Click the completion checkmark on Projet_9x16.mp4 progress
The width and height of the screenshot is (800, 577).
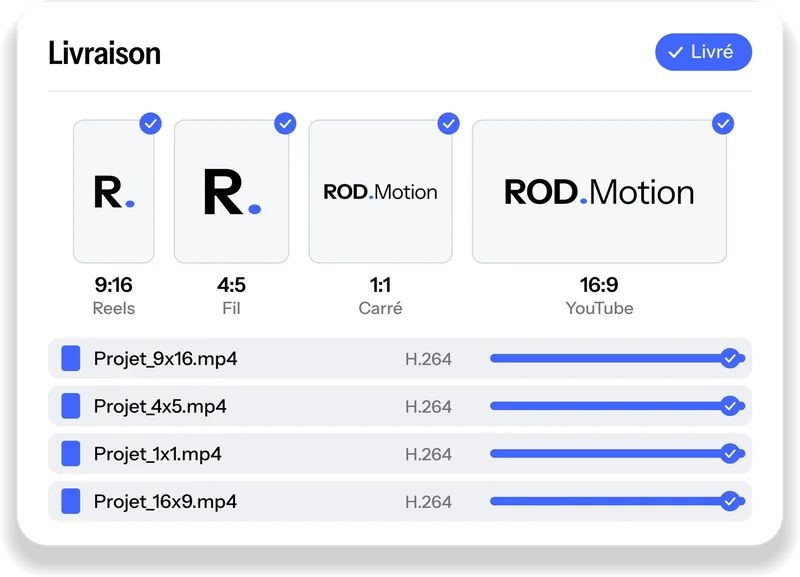(730, 358)
